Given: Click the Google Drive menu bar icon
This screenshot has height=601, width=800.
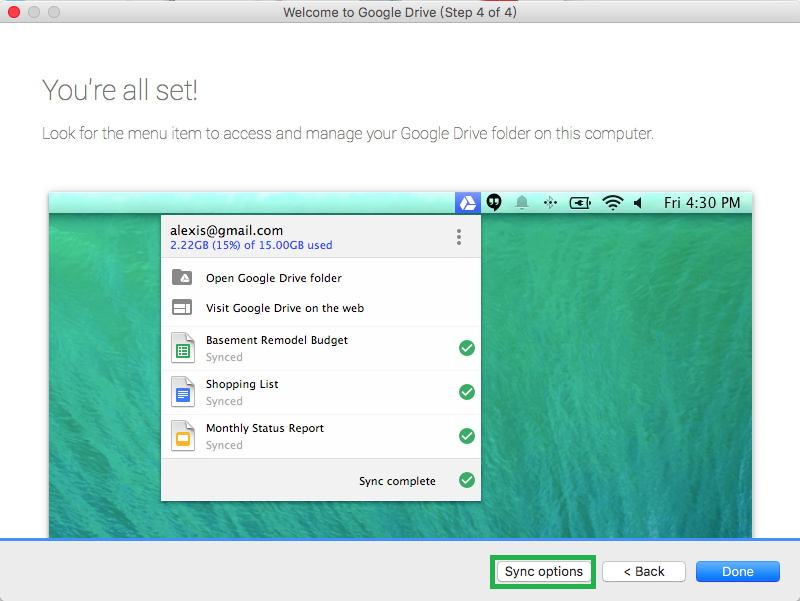Looking at the screenshot, I should (467, 203).
